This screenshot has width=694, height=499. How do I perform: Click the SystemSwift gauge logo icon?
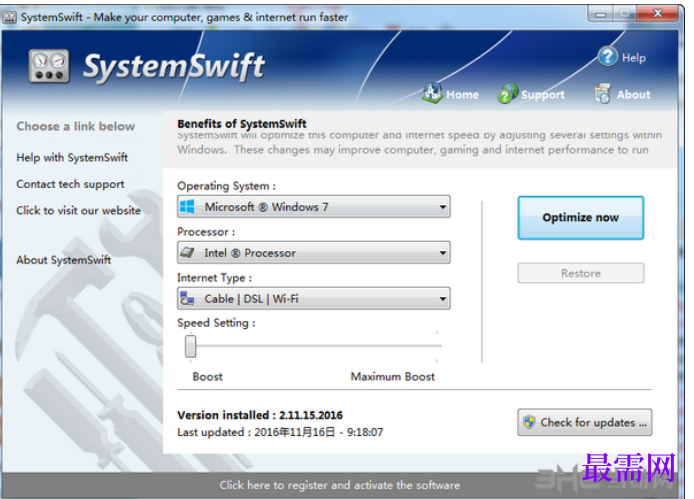pyautogui.click(x=49, y=66)
